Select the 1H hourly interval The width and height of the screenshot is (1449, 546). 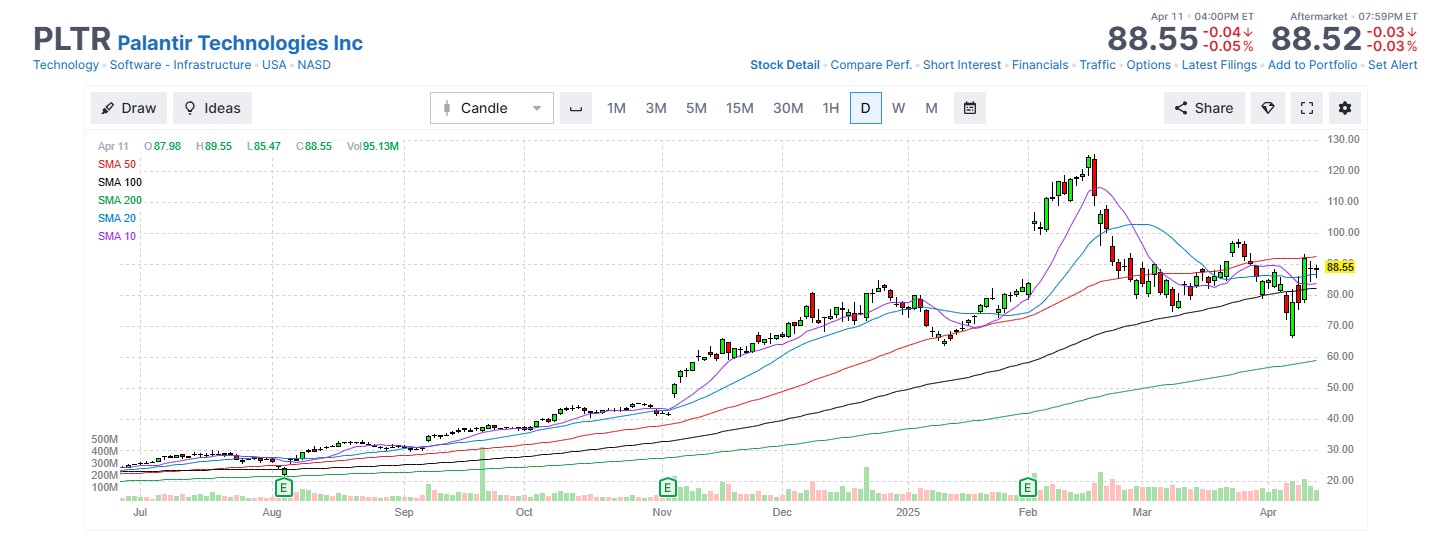pos(831,108)
